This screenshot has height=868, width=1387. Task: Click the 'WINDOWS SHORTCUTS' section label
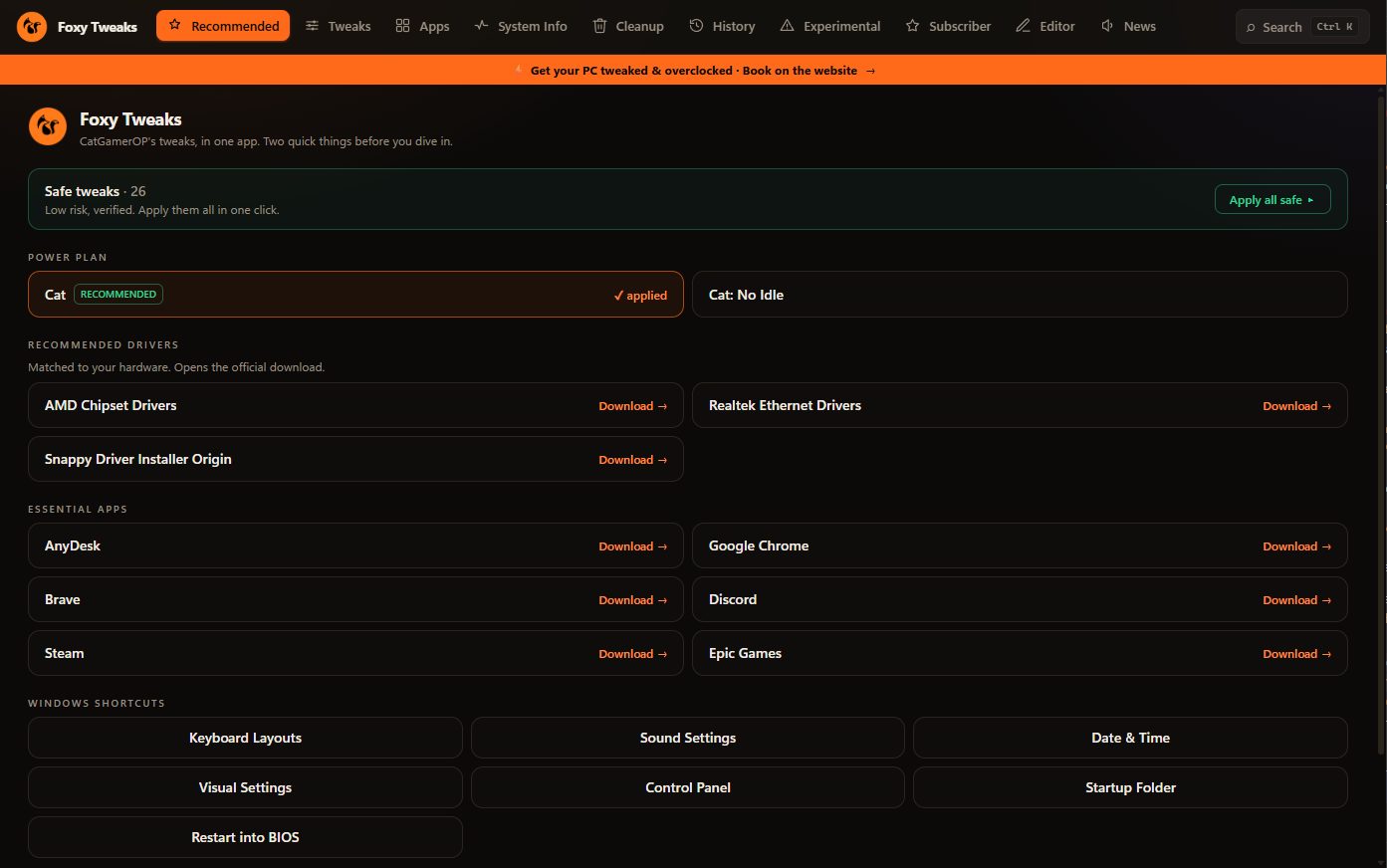[97, 703]
